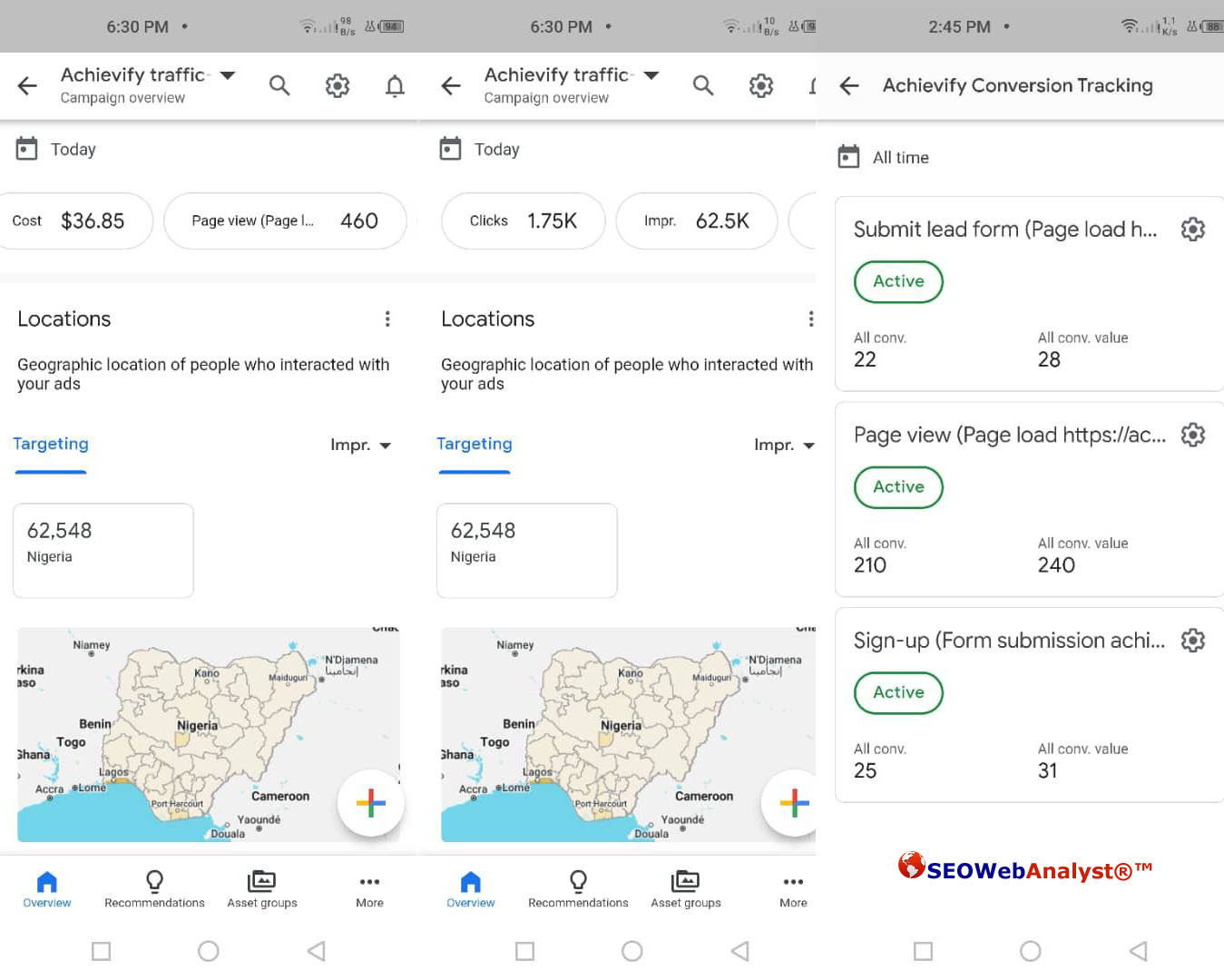Tap the Today calendar icon in the middle screen
The image size is (1224, 980).
[x=451, y=149]
